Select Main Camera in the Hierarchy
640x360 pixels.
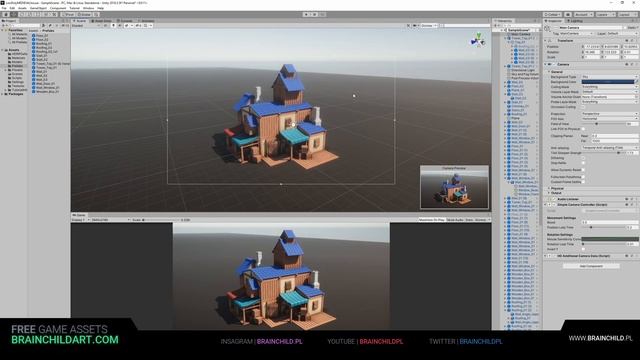(520, 34)
